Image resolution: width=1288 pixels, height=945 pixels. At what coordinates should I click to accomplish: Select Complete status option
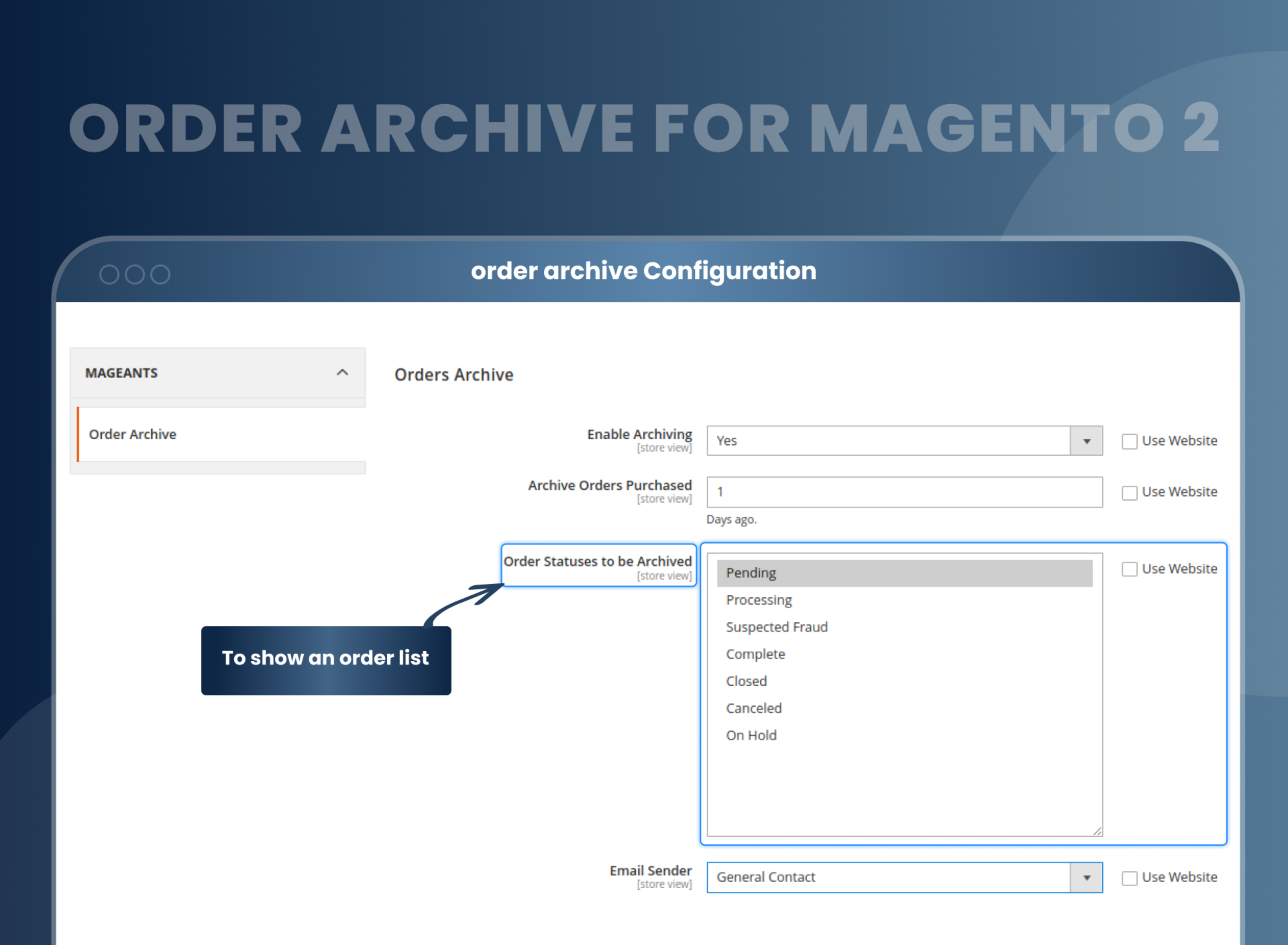tap(904, 654)
